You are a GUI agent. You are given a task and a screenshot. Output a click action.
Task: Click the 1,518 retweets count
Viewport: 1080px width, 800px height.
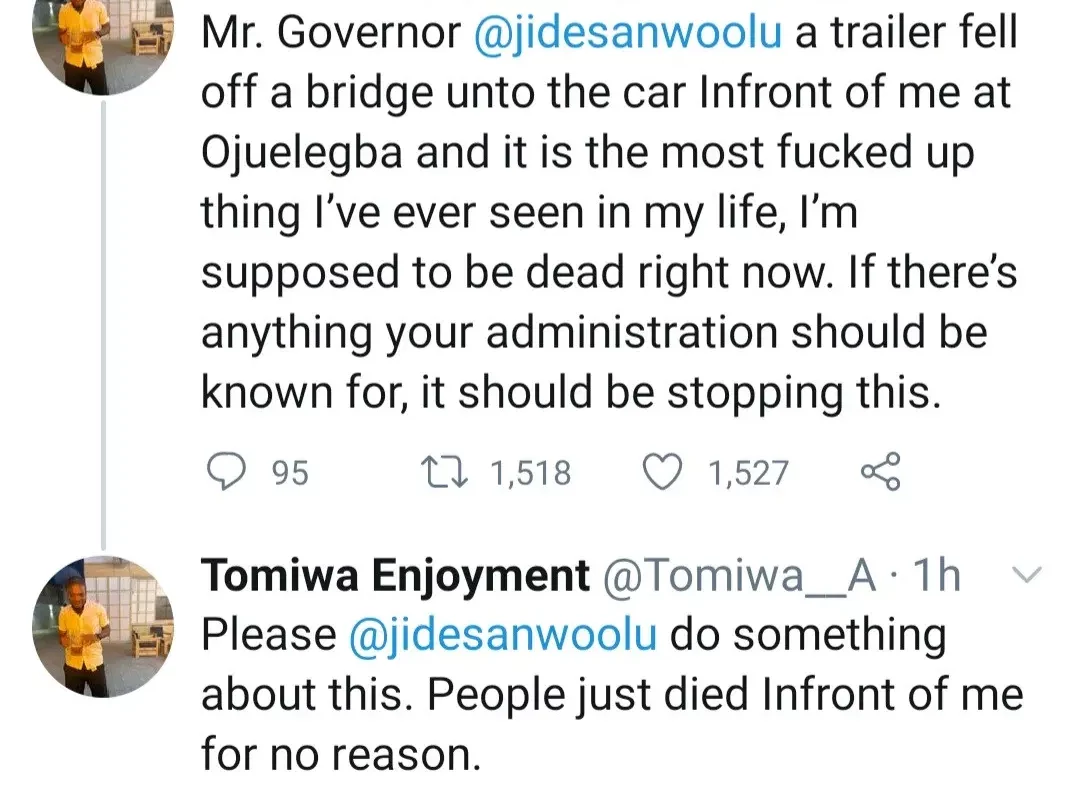pyautogui.click(x=530, y=472)
